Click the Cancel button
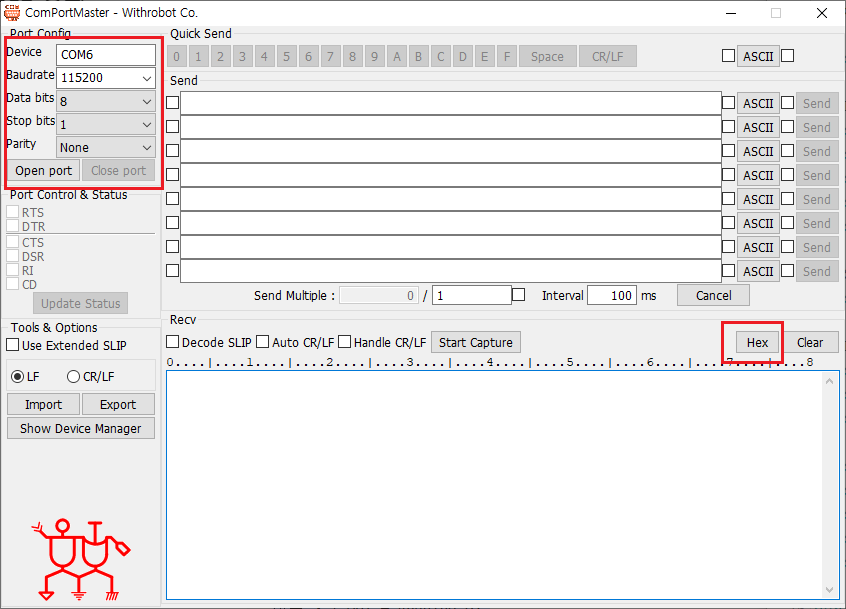Screen dimensions: 846x609 pyautogui.click(x=713, y=296)
